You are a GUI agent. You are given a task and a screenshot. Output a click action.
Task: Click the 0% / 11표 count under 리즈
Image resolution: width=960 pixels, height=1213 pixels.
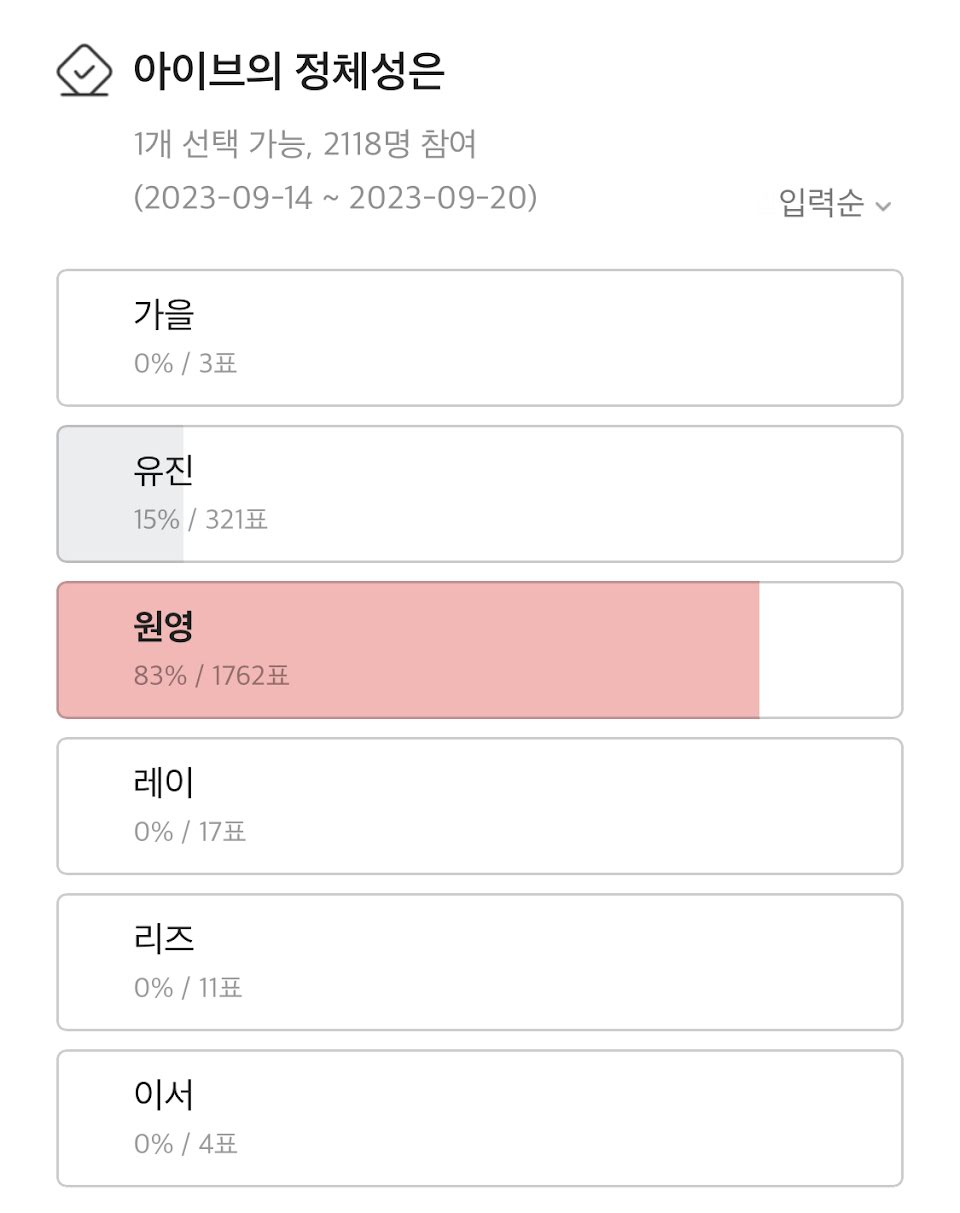coord(188,988)
